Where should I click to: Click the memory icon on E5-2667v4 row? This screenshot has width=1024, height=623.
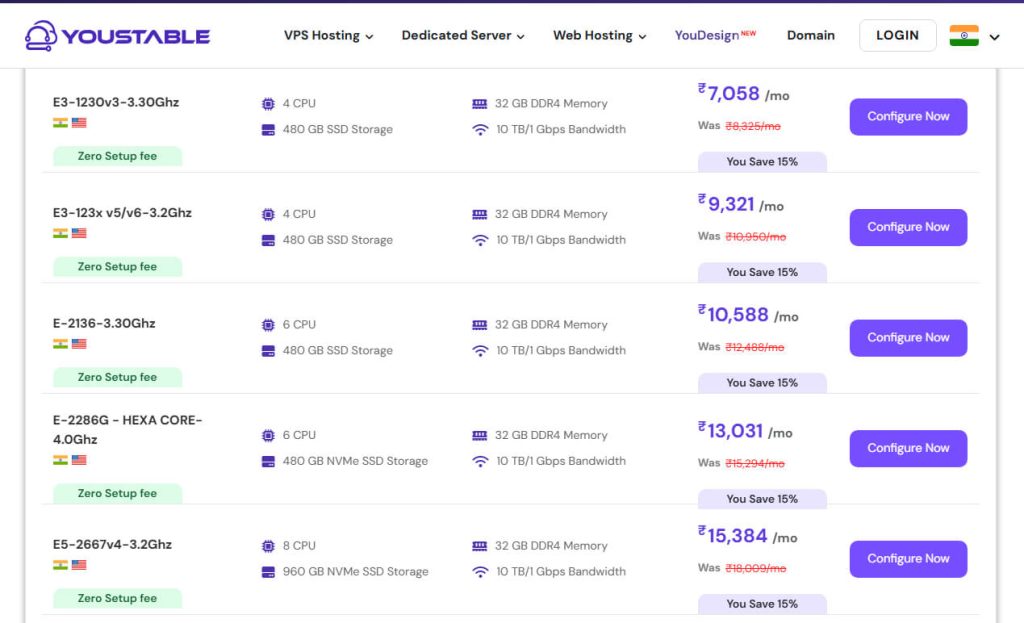click(480, 545)
